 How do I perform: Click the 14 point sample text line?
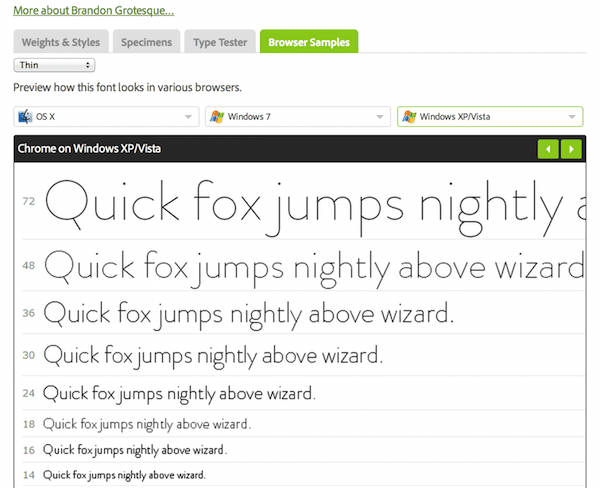(124, 475)
